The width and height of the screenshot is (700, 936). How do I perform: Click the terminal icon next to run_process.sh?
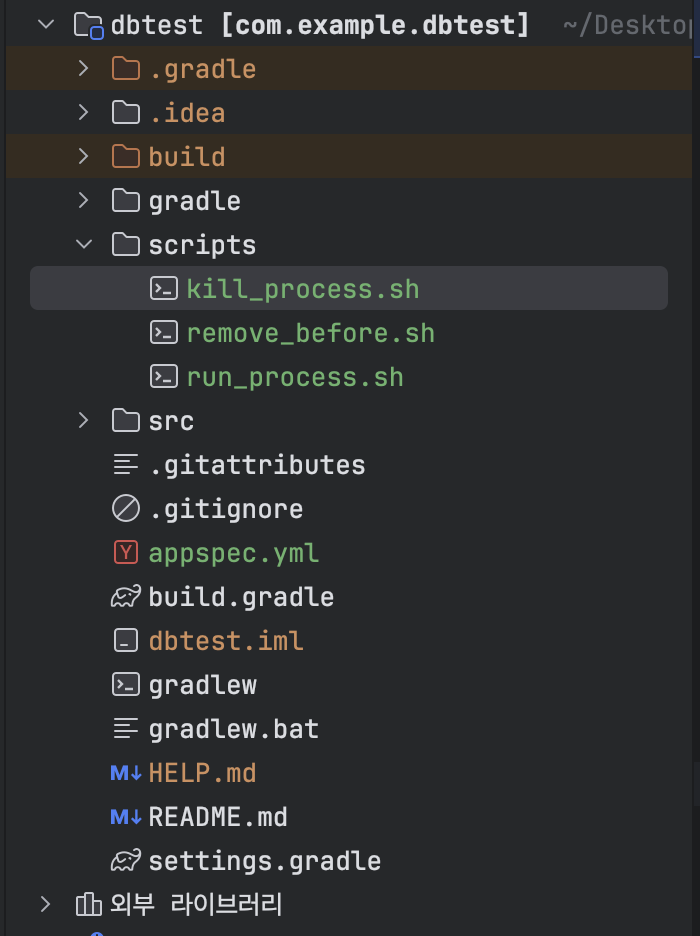(x=163, y=377)
